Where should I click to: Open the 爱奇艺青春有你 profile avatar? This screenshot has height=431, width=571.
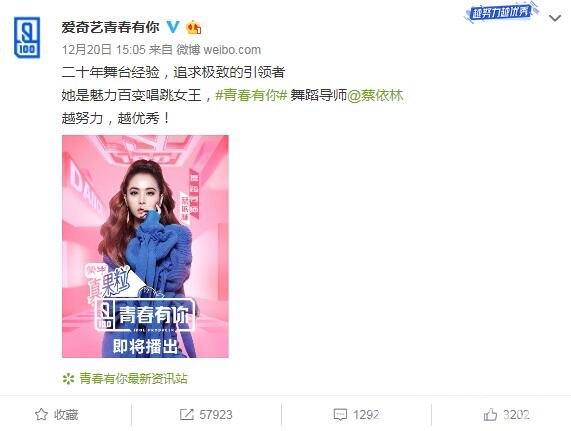coord(27,37)
